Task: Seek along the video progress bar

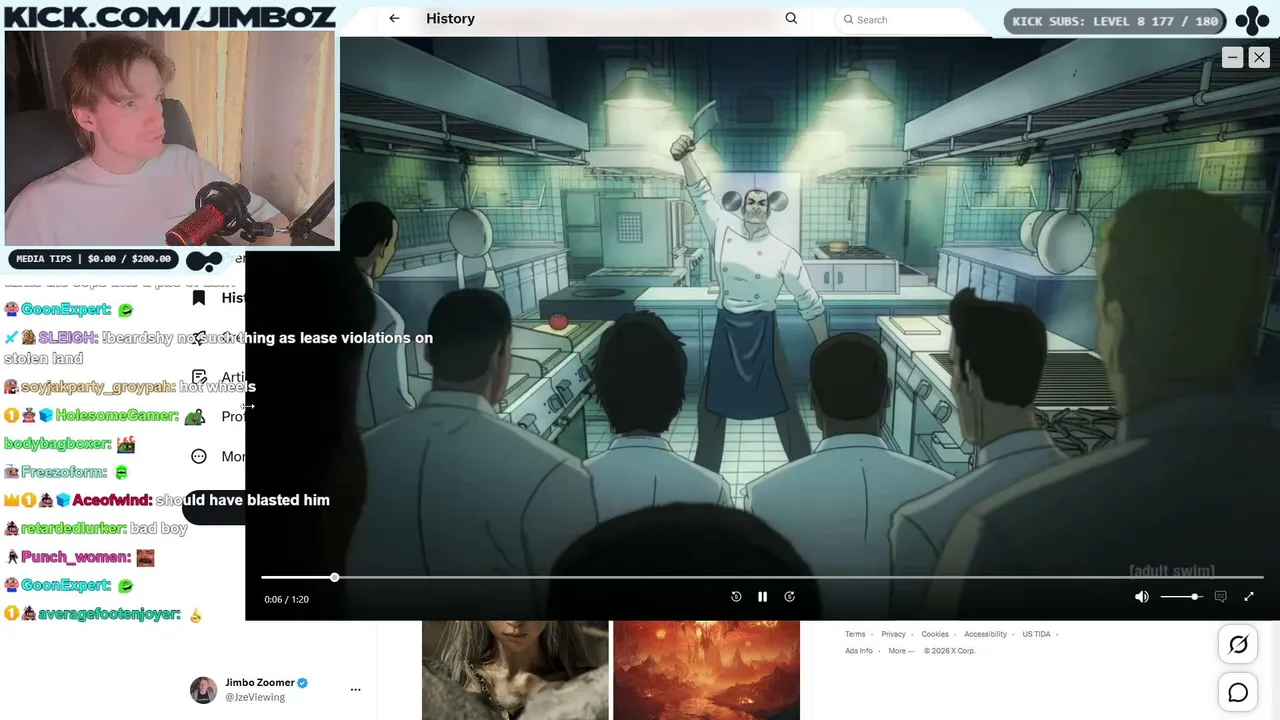Action: tap(762, 577)
